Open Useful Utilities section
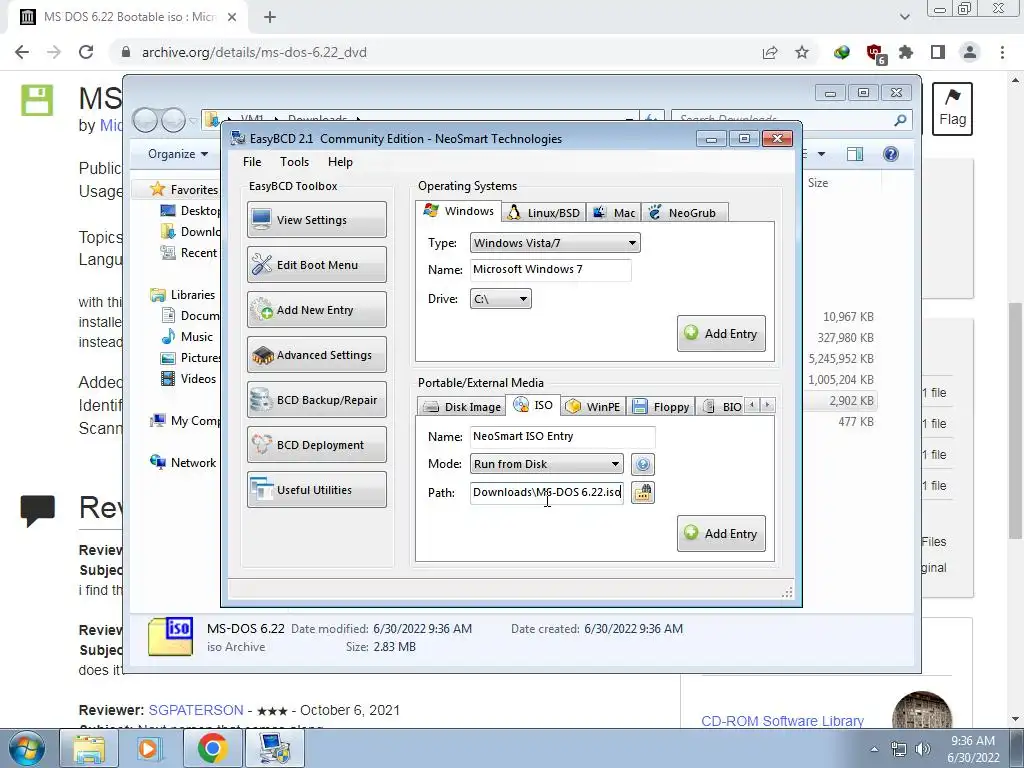Viewport: 1024px width, 768px height. click(317, 490)
